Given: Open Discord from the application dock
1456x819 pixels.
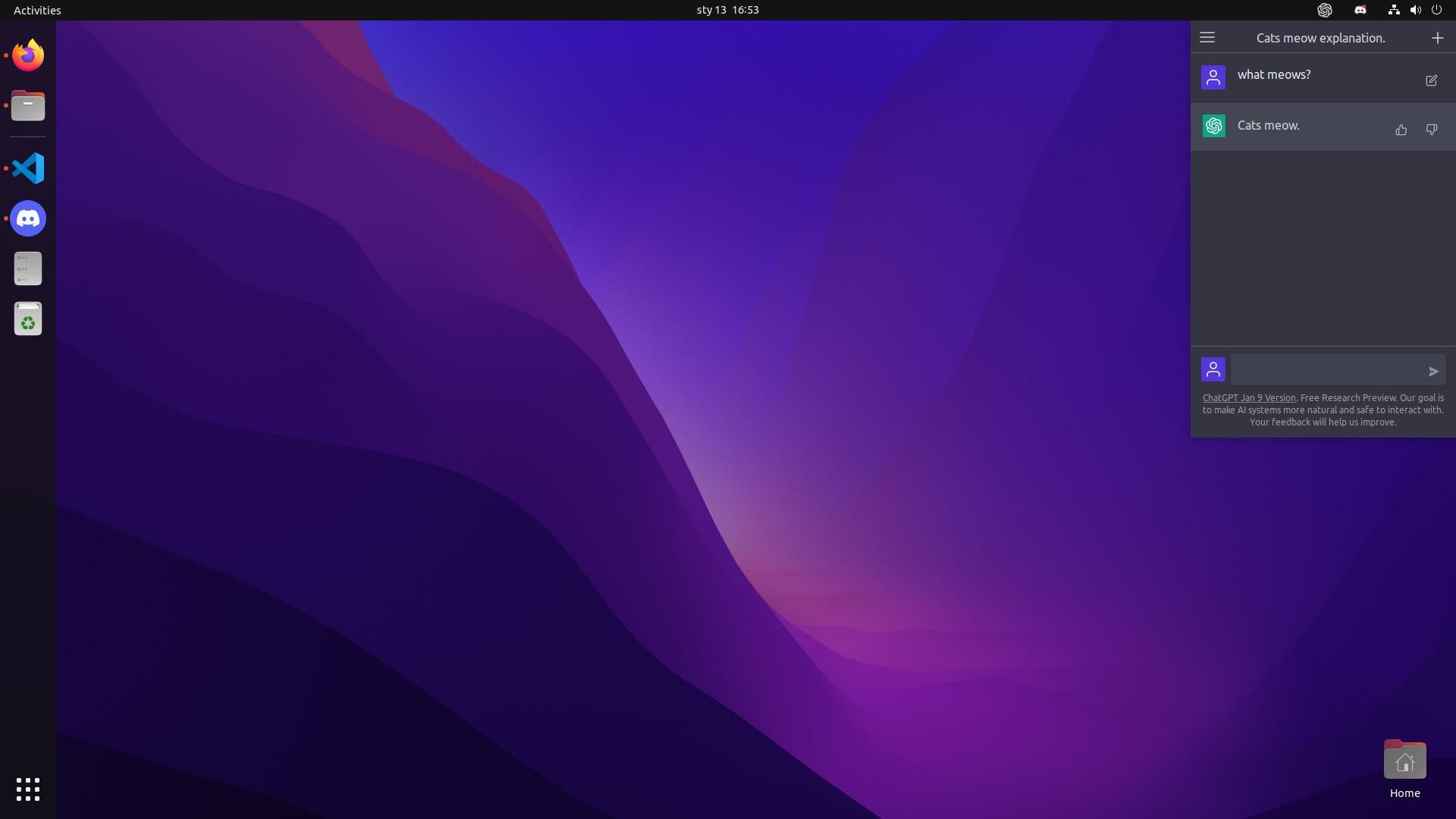Looking at the screenshot, I should tap(28, 218).
